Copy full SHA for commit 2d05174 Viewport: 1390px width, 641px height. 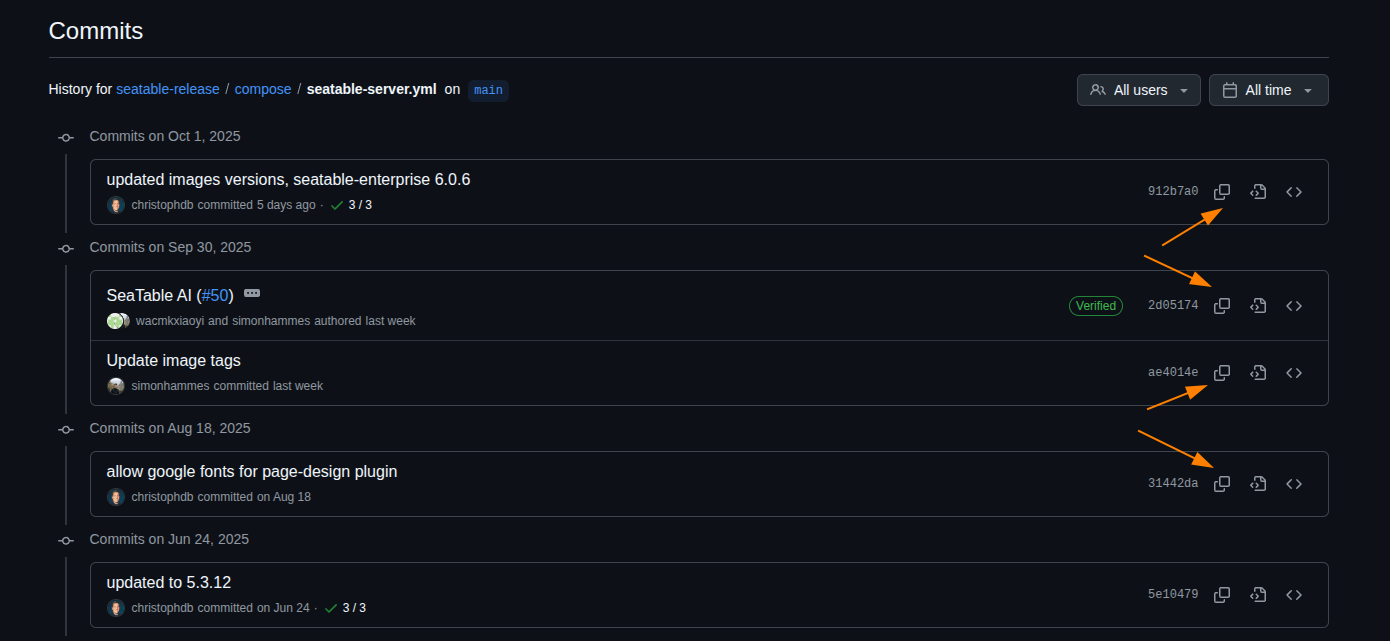coord(1222,306)
